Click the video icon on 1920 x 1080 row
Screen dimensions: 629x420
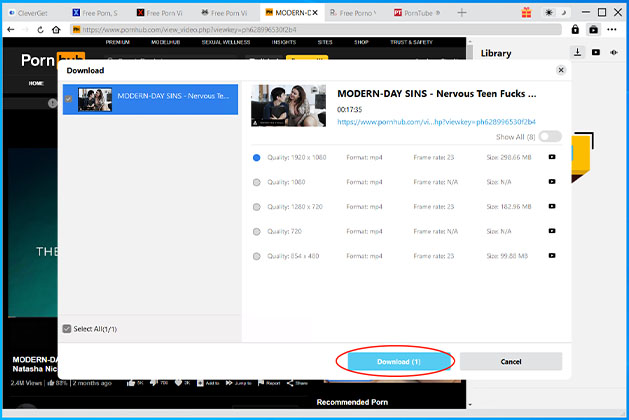point(552,157)
